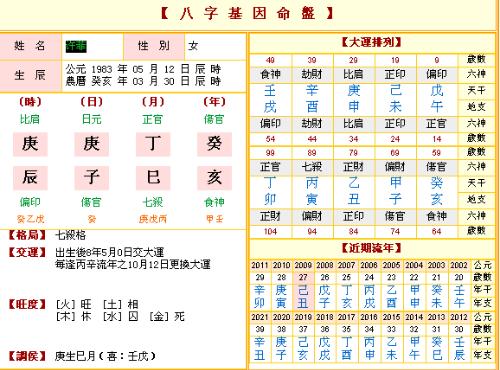Click the 丑 branch in the age 79 luck column
The height and width of the screenshot is (370, 500).
[x=353, y=199]
